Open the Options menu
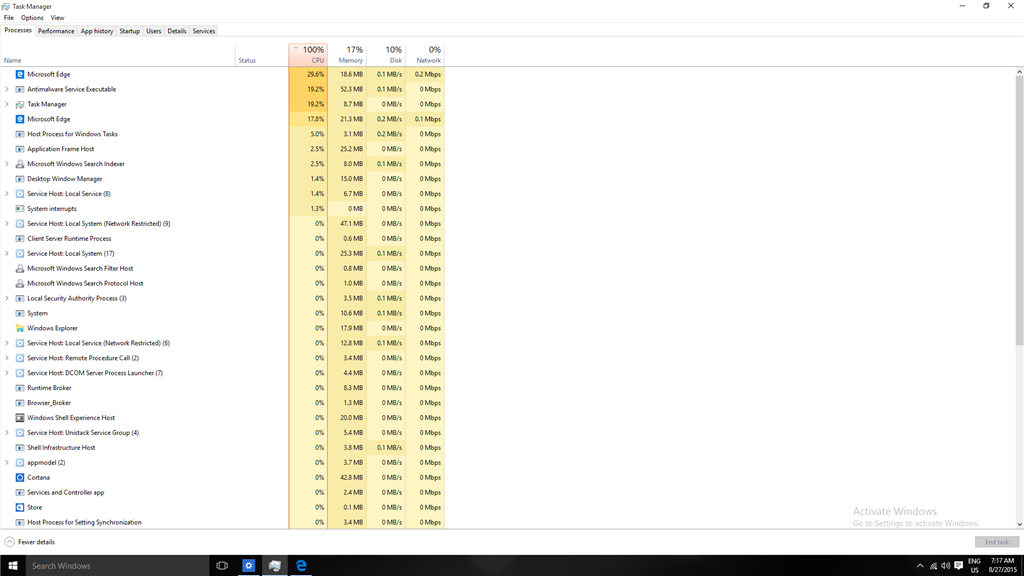This screenshot has height=576, width=1024. pyautogui.click(x=31, y=17)
